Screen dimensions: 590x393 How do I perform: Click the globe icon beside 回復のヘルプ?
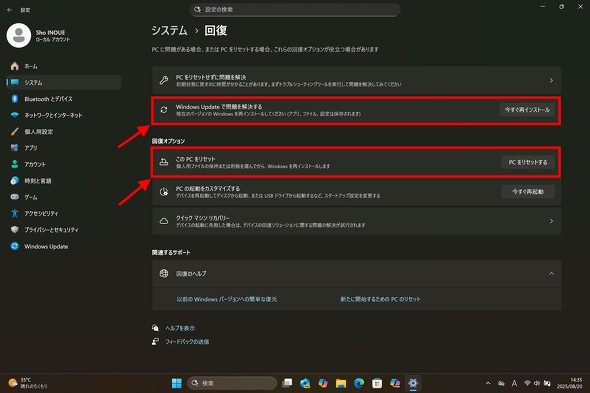pyautogui.click(x=164, y=273)
